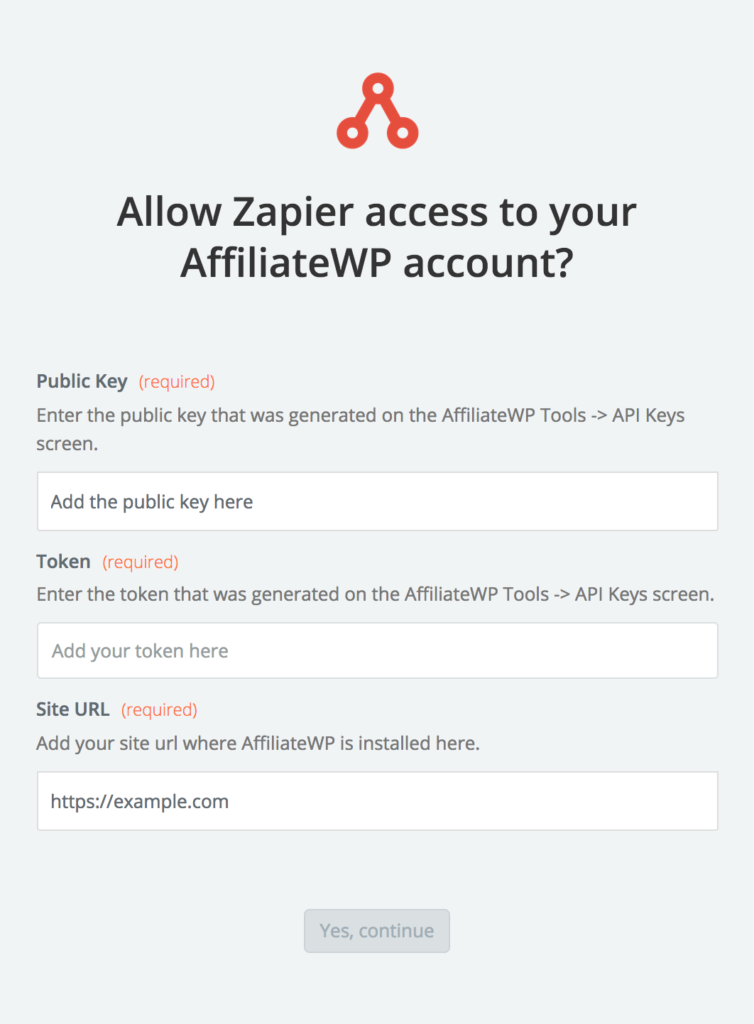Click the Token entry field
This screenshot has width=754, height=1024.
(377, 650)
